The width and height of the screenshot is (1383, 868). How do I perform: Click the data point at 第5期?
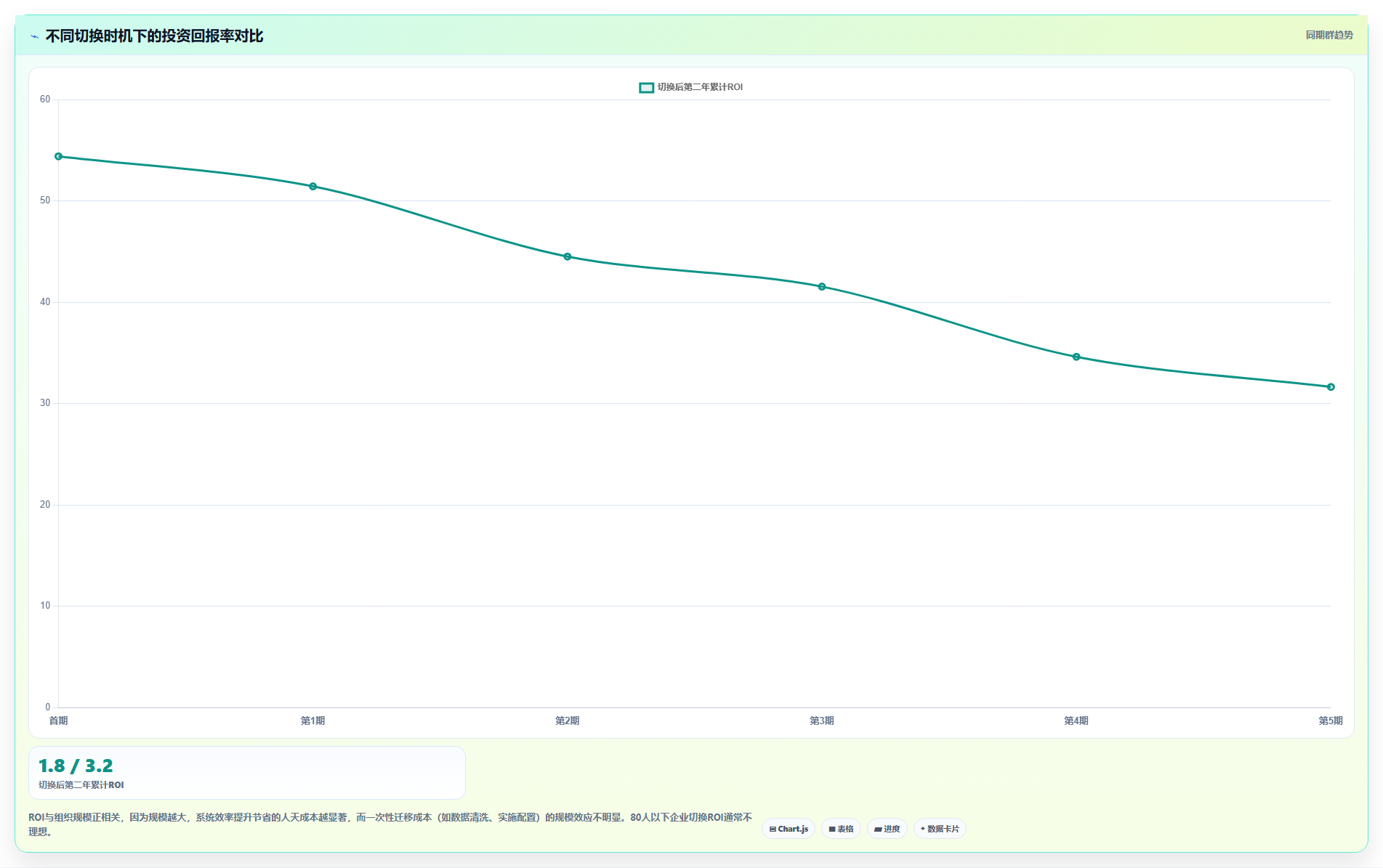click(1331, 387)
